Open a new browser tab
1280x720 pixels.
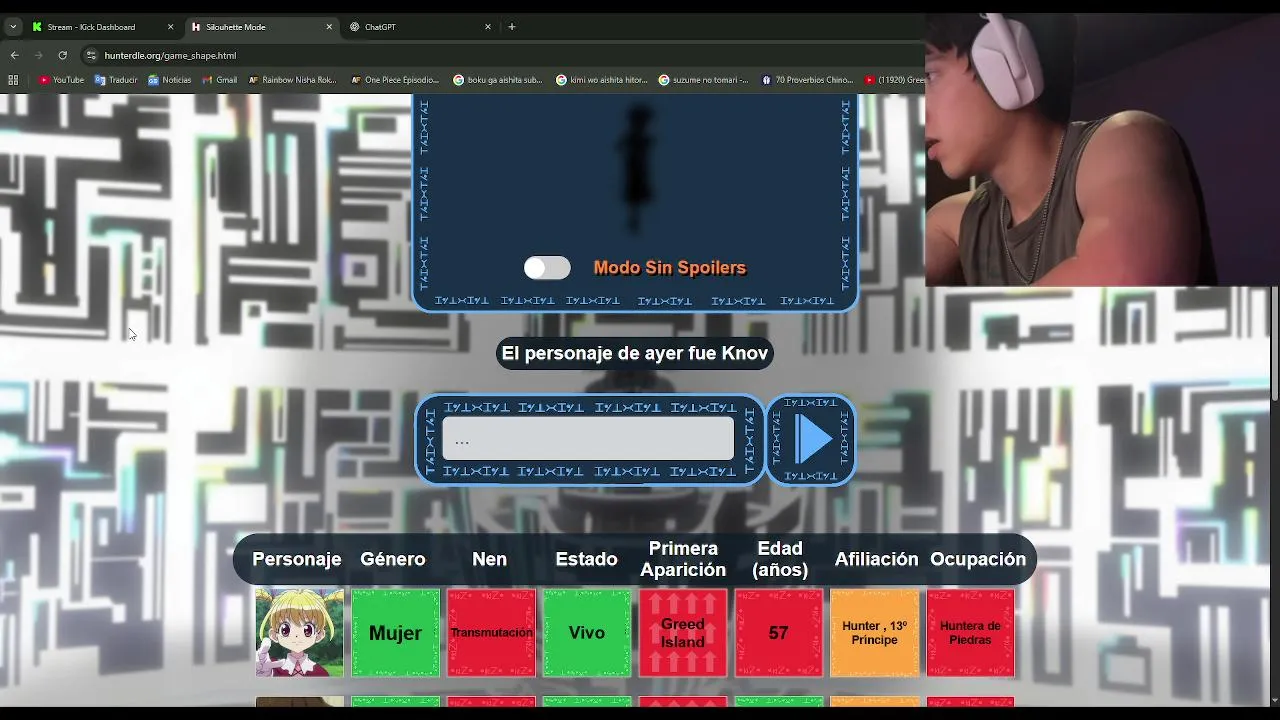pos(512,27)
